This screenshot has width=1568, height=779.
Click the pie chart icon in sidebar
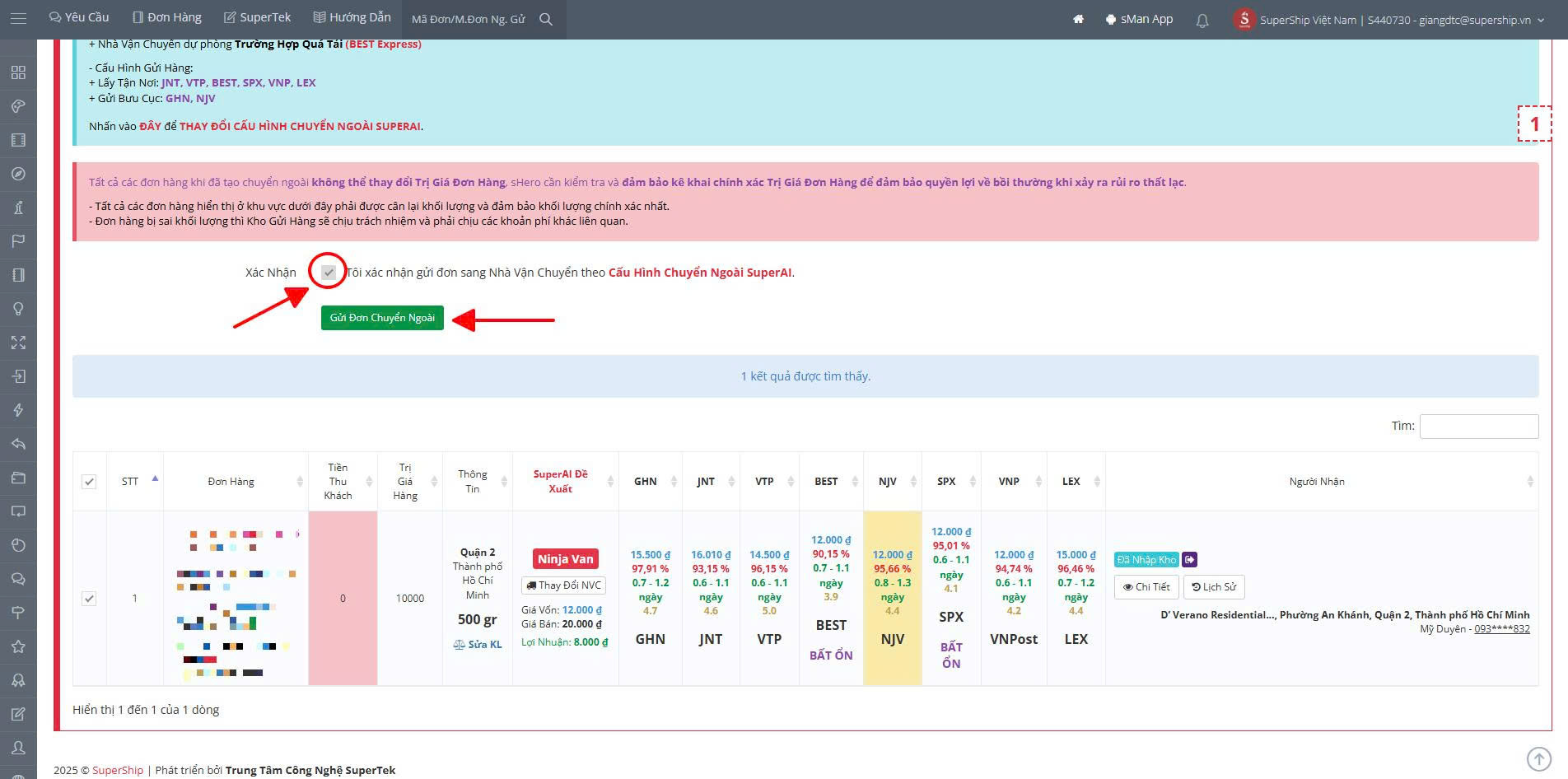(18, 545)
